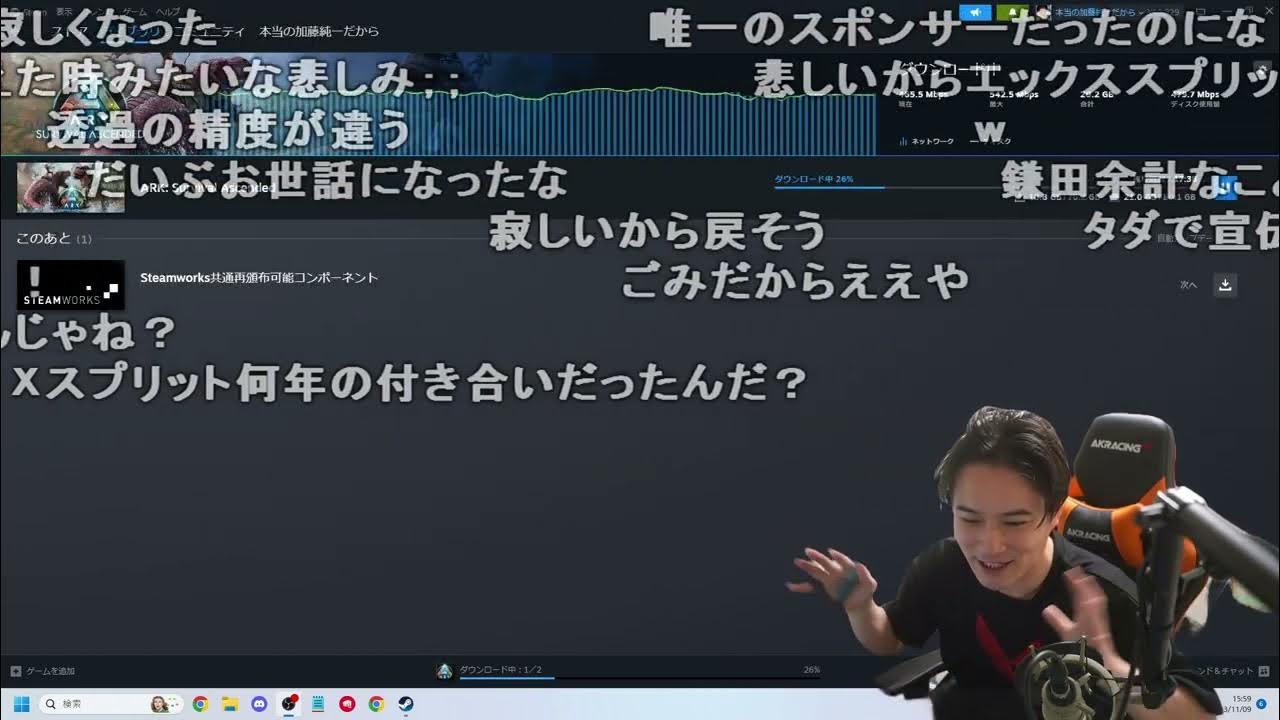Open the first Chrome icon in the taskbar
The width and height of the screenshot is (1280, 720).
(200, 704)
